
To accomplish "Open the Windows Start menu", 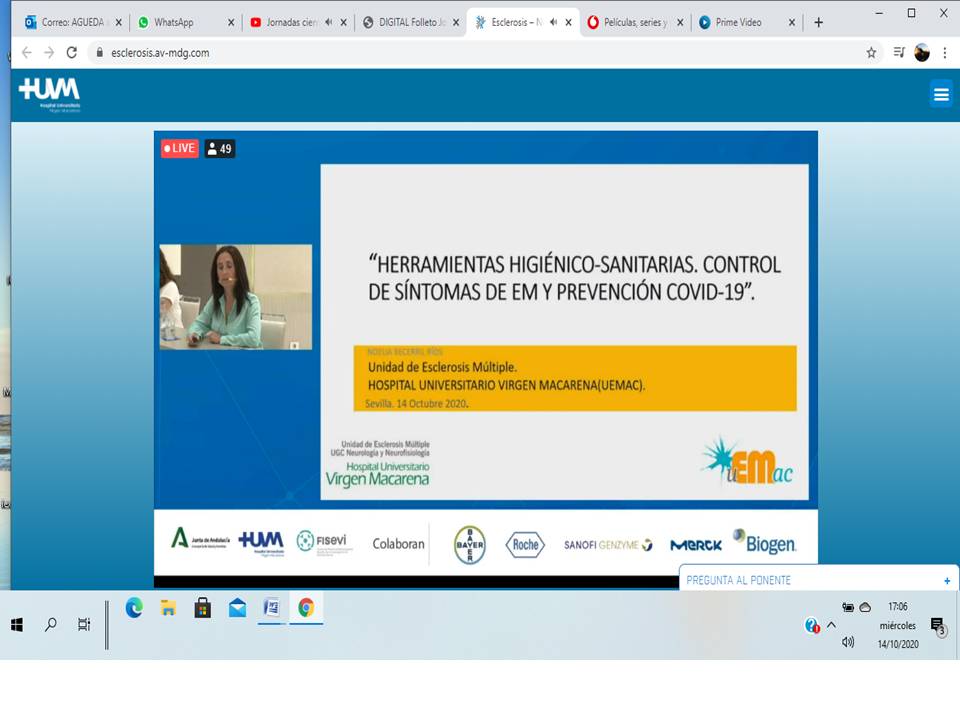I will click(x=17, y=625).
